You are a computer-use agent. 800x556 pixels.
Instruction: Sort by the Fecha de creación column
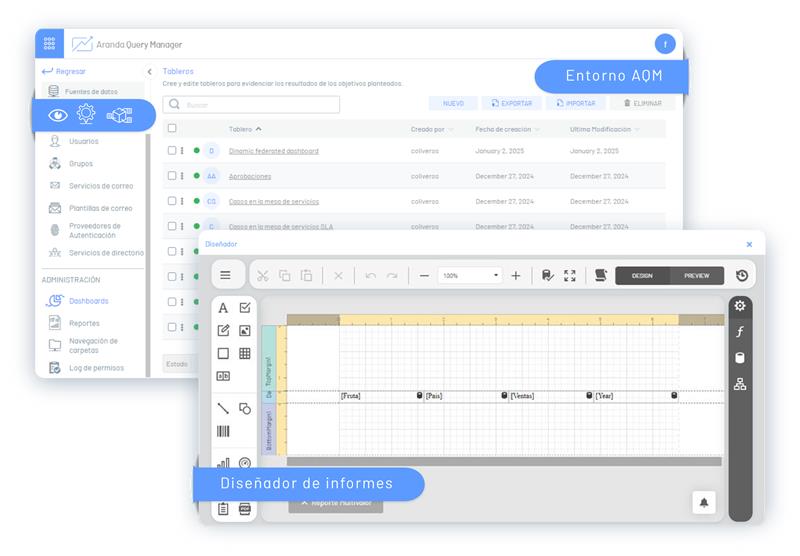(537, 130)
